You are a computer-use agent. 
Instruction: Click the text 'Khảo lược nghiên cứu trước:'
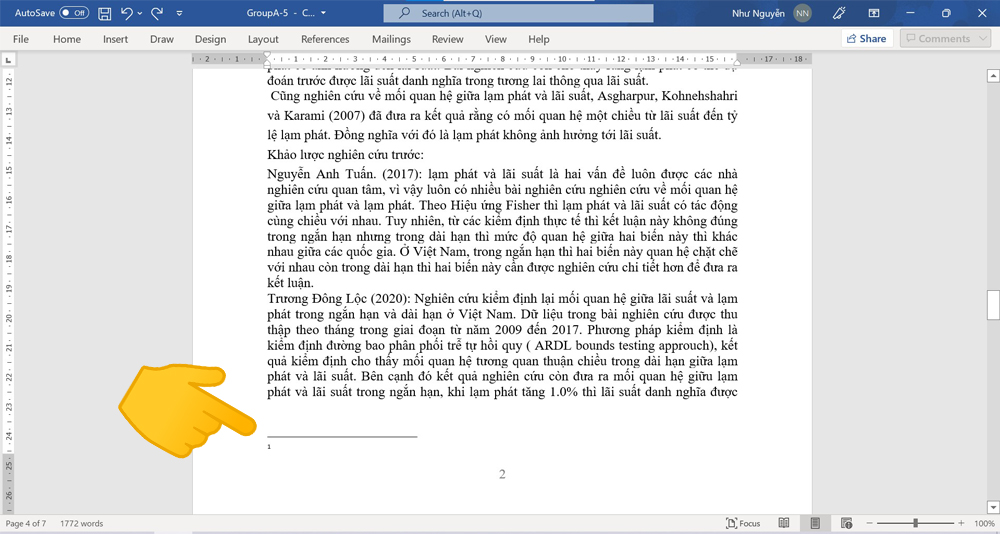(x=345, y=154)
